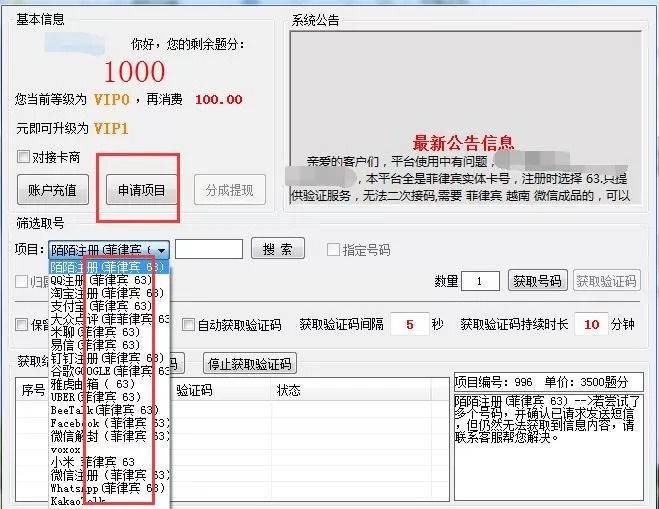The image size is (659, 509).
Task: Choose 小米 菲律宾 63 option
Action: pyautogui.click(x=109, y=462)
